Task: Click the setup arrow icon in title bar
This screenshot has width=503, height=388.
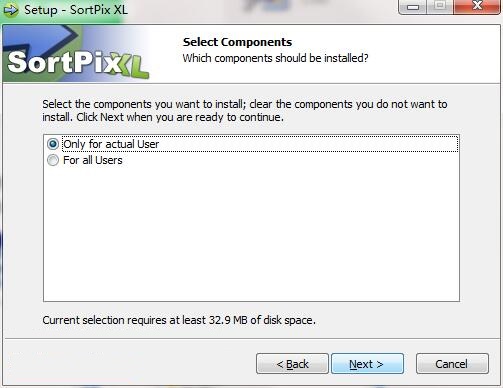Action: tap(11, 10)
